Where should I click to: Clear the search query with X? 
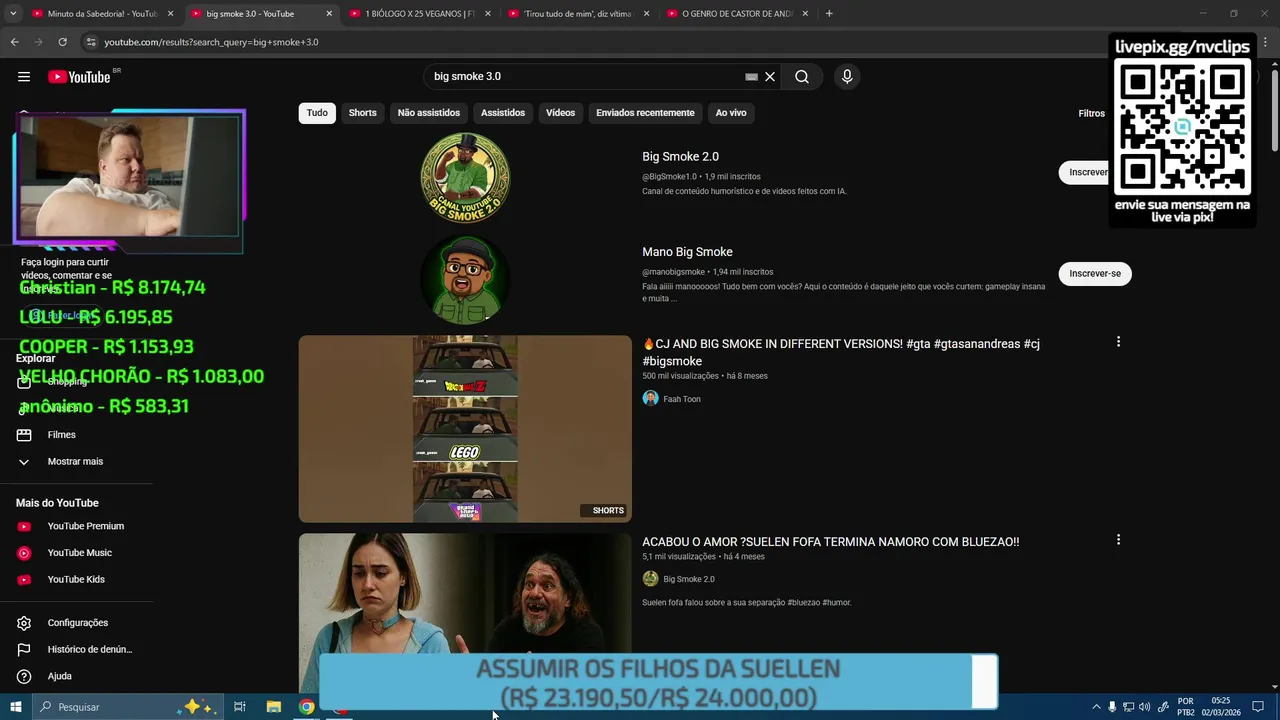[x=770, y=77]
